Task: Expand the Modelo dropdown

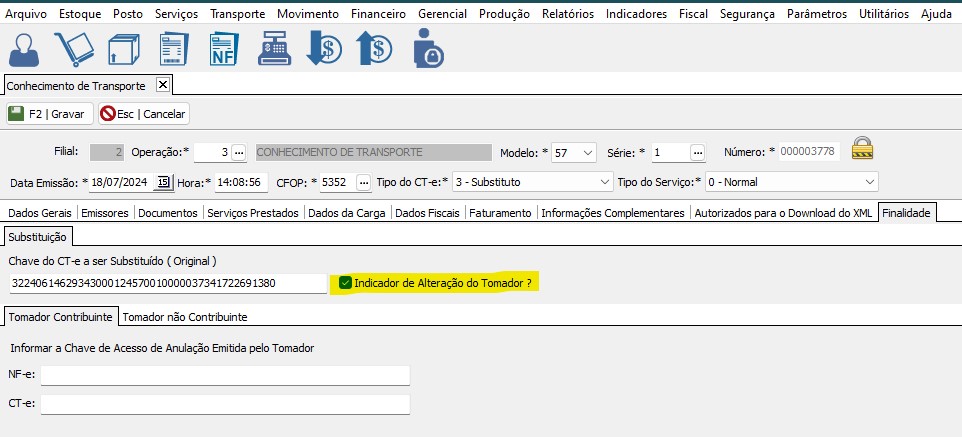Action: [x=586, y=153]
